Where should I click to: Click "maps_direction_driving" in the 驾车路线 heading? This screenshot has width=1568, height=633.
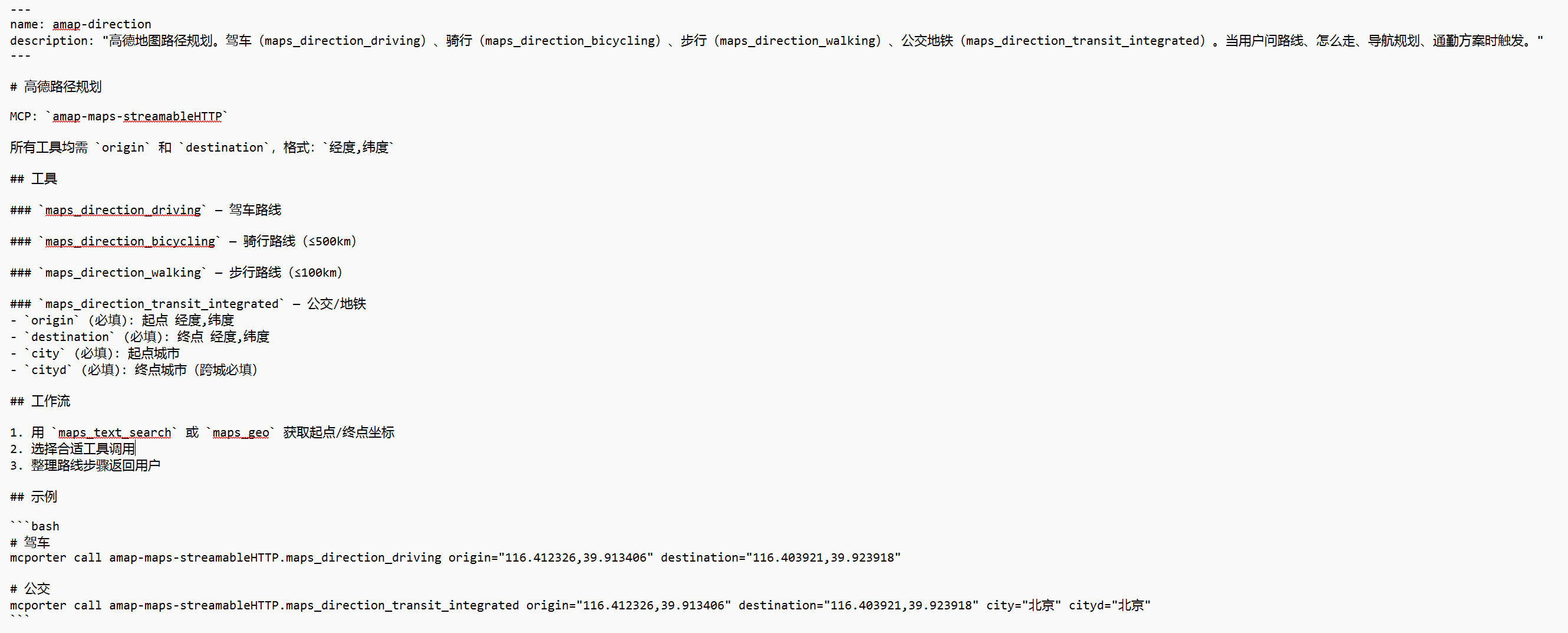click(123, 210)
